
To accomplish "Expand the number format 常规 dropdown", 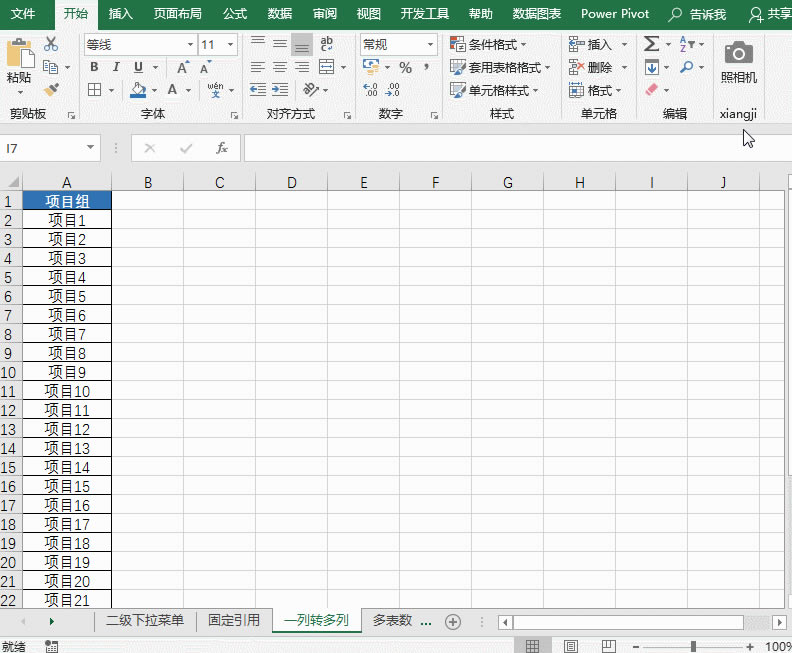I will (x=398, y=45).
